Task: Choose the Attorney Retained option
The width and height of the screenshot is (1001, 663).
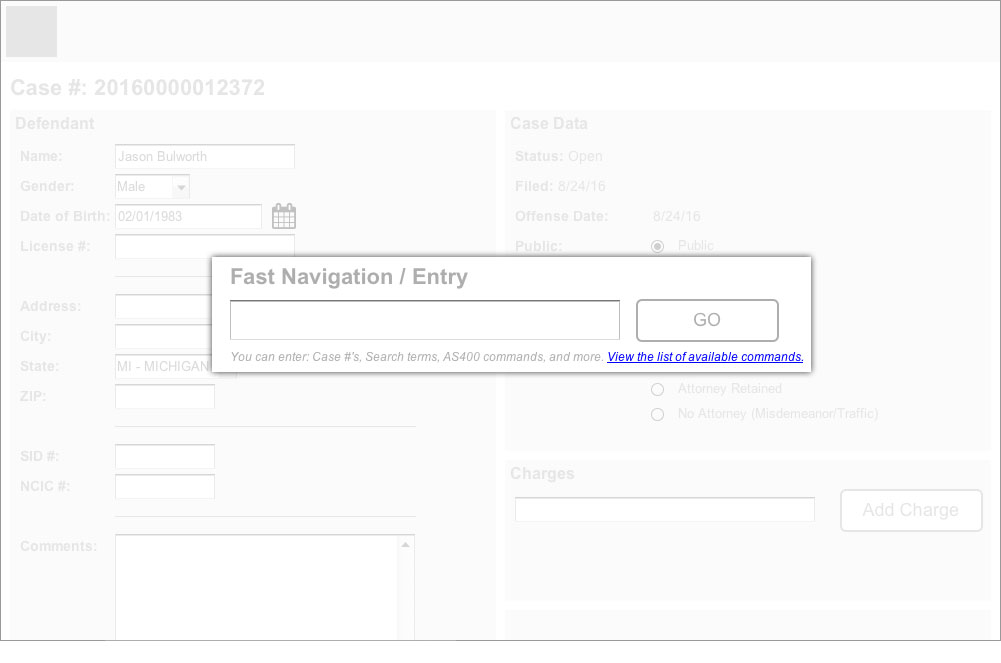Action: [657, 389]
